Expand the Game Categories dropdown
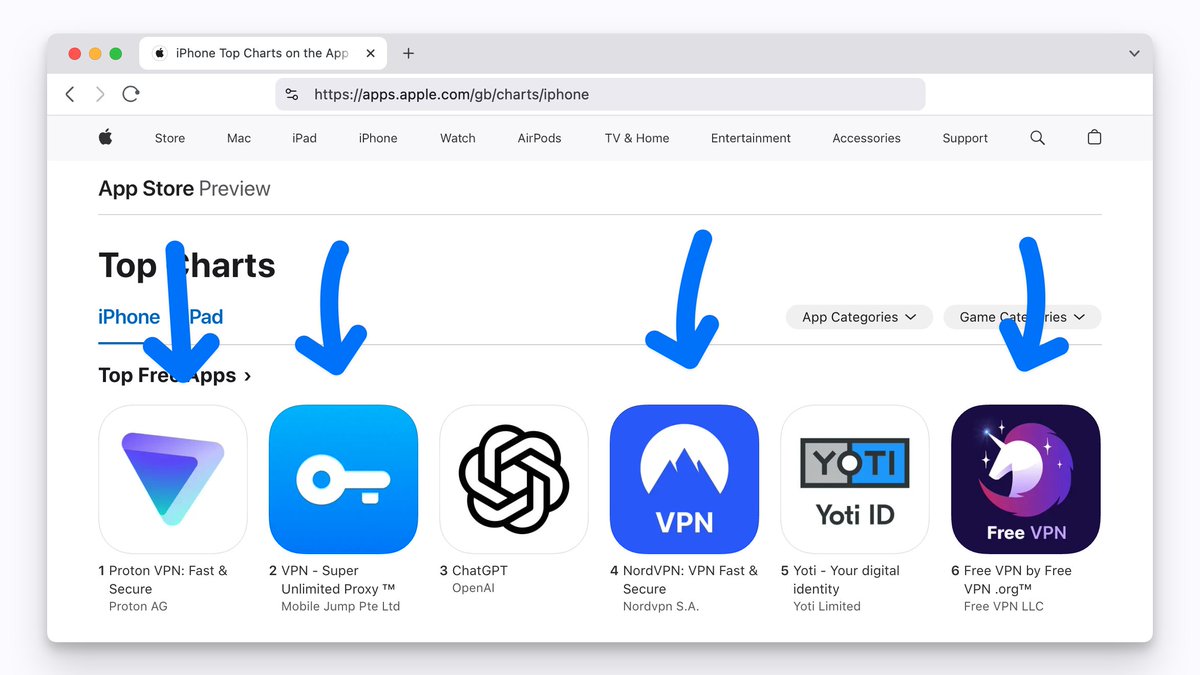 click(1022, 317)
